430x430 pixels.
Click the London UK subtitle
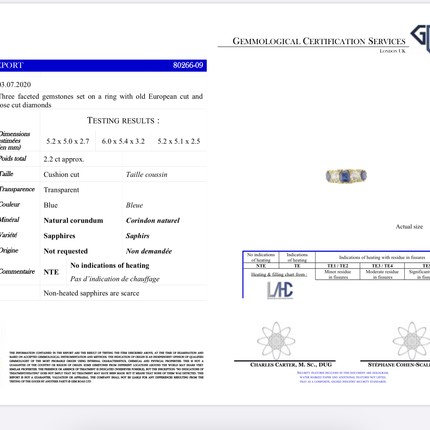tap(392, 51)
